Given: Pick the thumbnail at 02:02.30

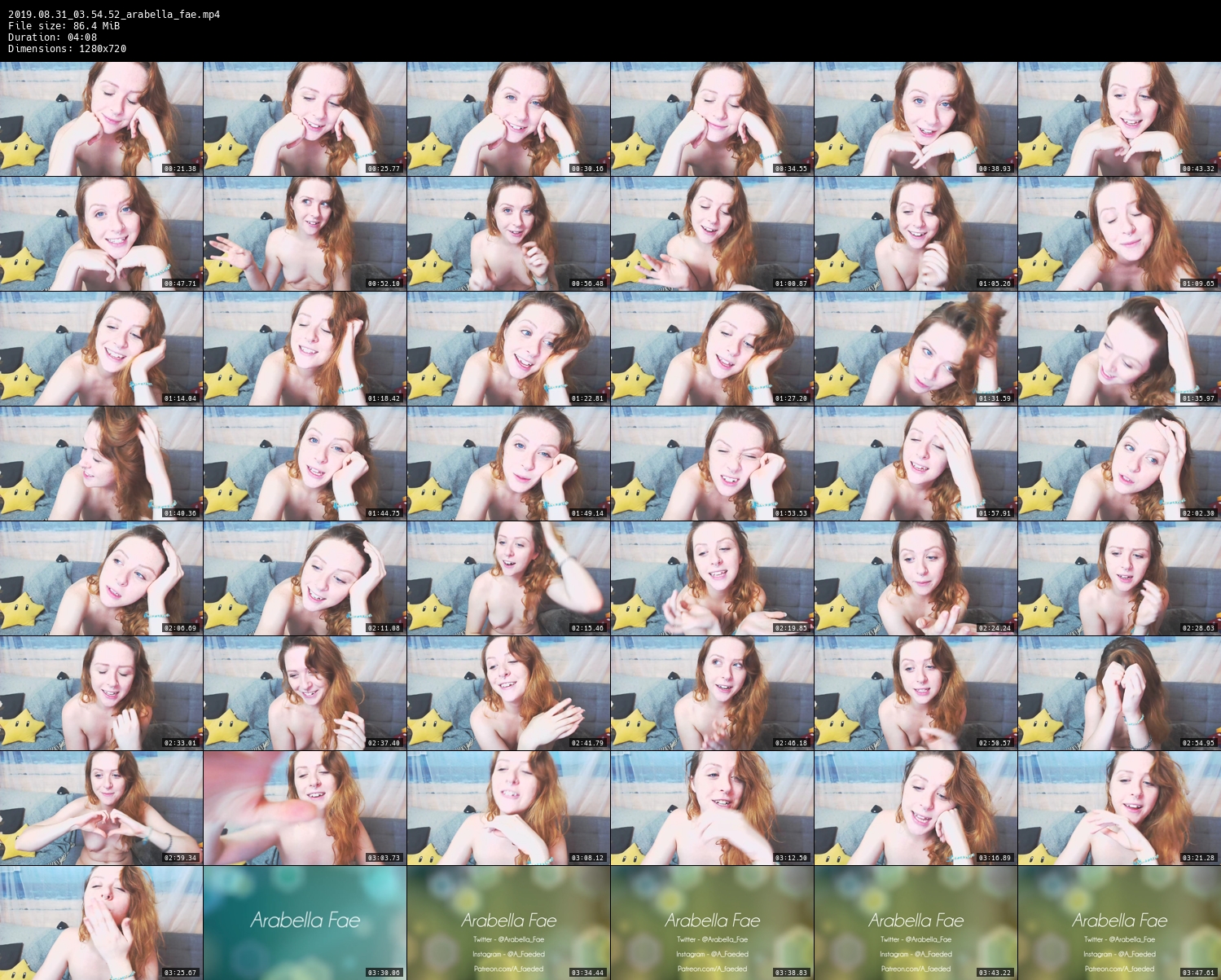Looking at the screenshot, I should click(x=1119, y=464).
